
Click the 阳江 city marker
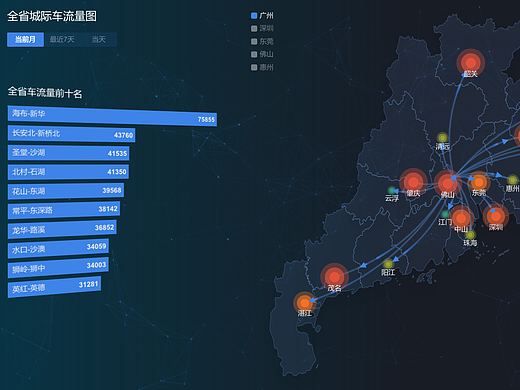pos(388,264)
